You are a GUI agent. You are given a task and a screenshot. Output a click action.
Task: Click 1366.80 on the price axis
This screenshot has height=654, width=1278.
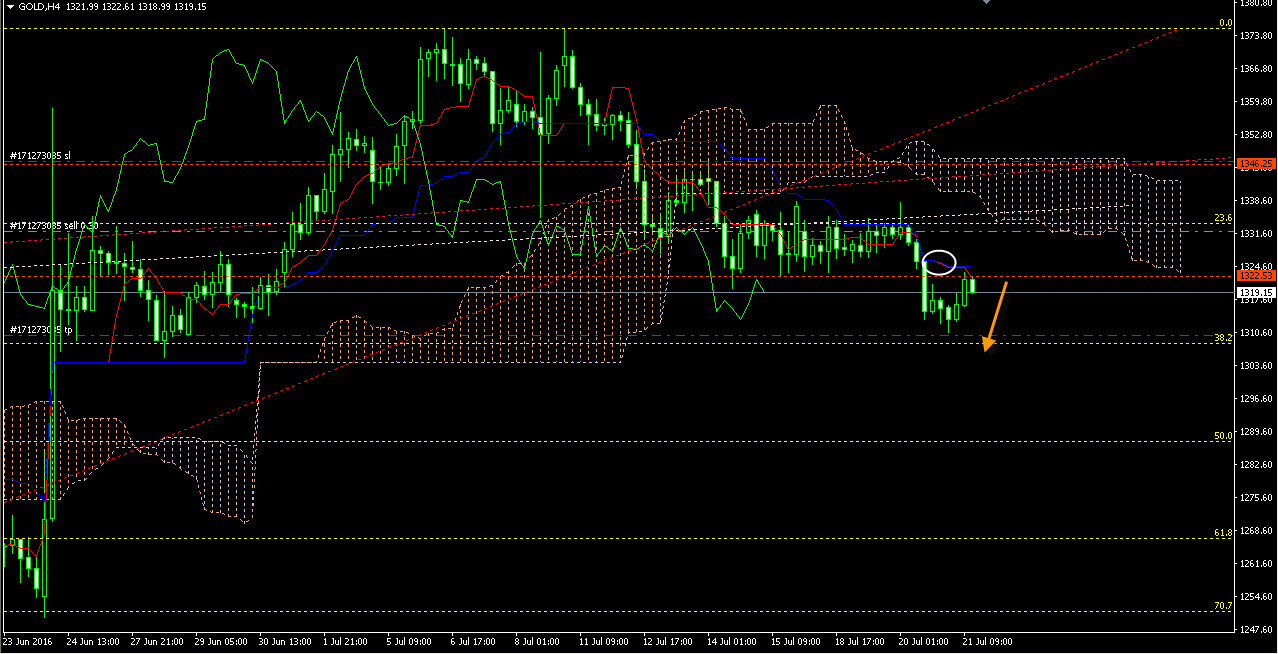[1257, 69]
